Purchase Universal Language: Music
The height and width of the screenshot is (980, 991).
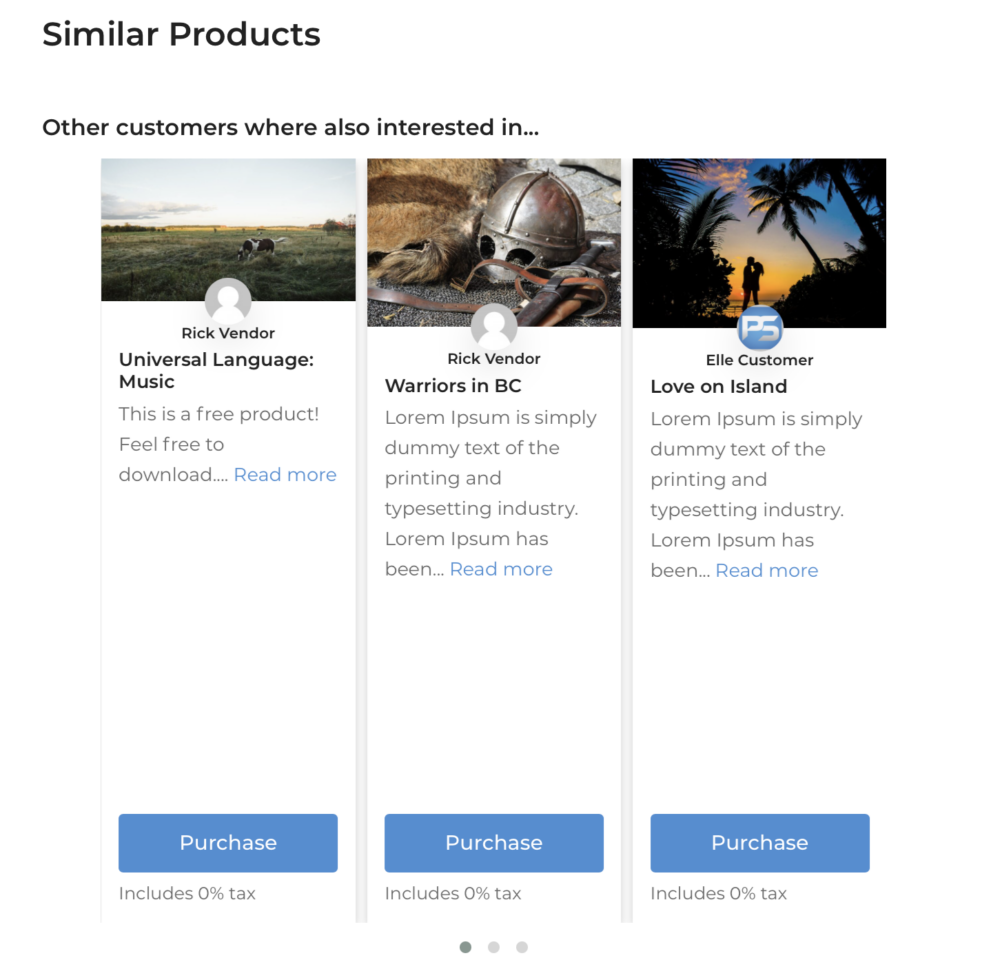[x=227, y=843]
